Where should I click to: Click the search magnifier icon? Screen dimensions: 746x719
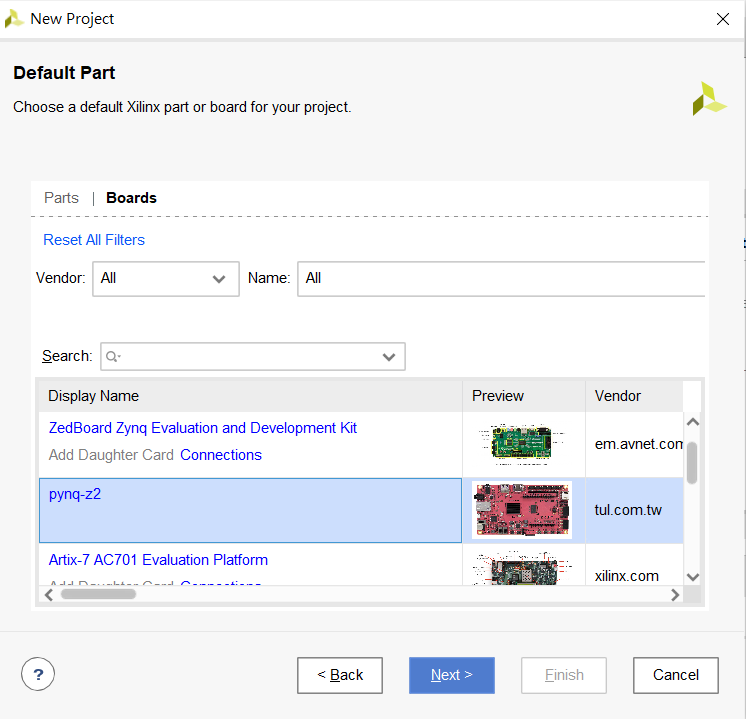113,356
